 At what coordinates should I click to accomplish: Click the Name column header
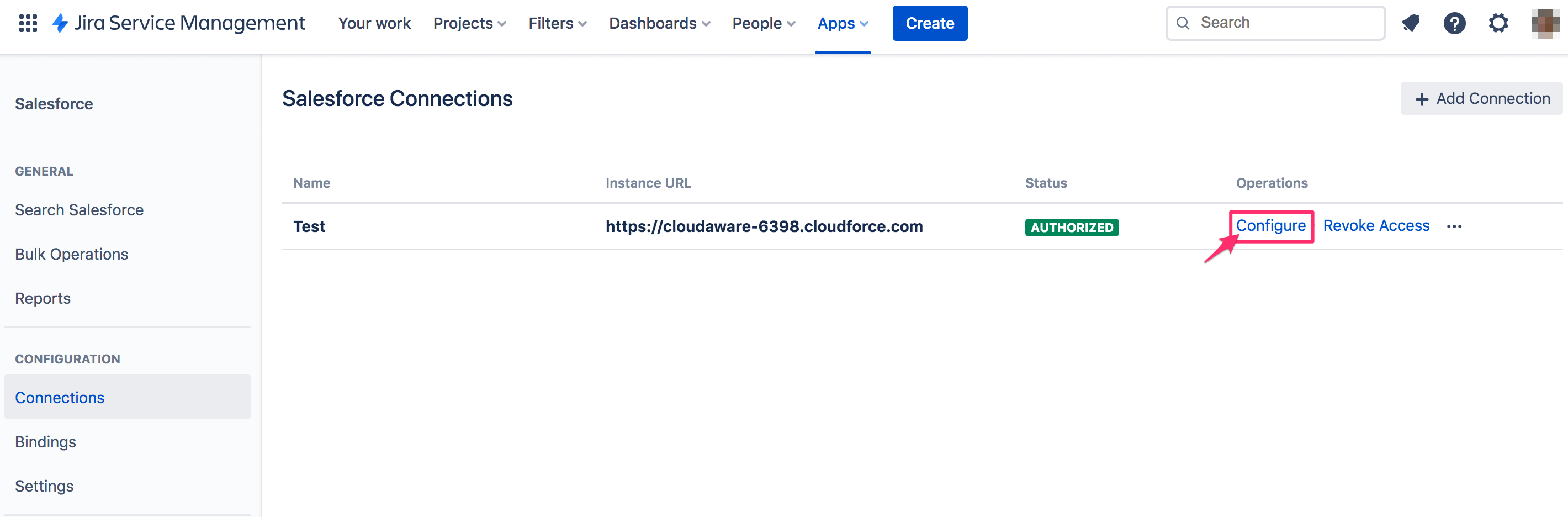311,183
